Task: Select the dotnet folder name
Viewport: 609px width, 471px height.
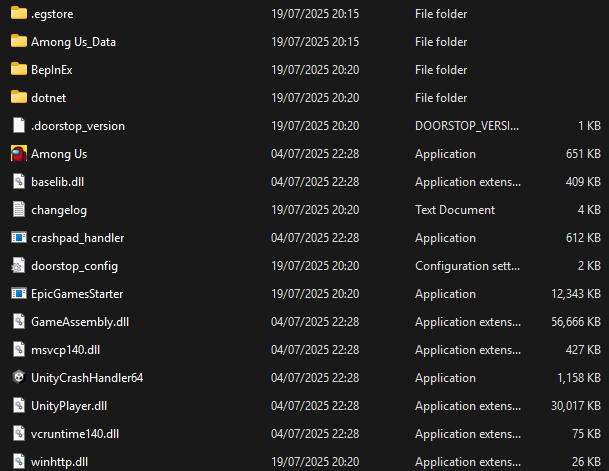Action: (x=48, y=98)
